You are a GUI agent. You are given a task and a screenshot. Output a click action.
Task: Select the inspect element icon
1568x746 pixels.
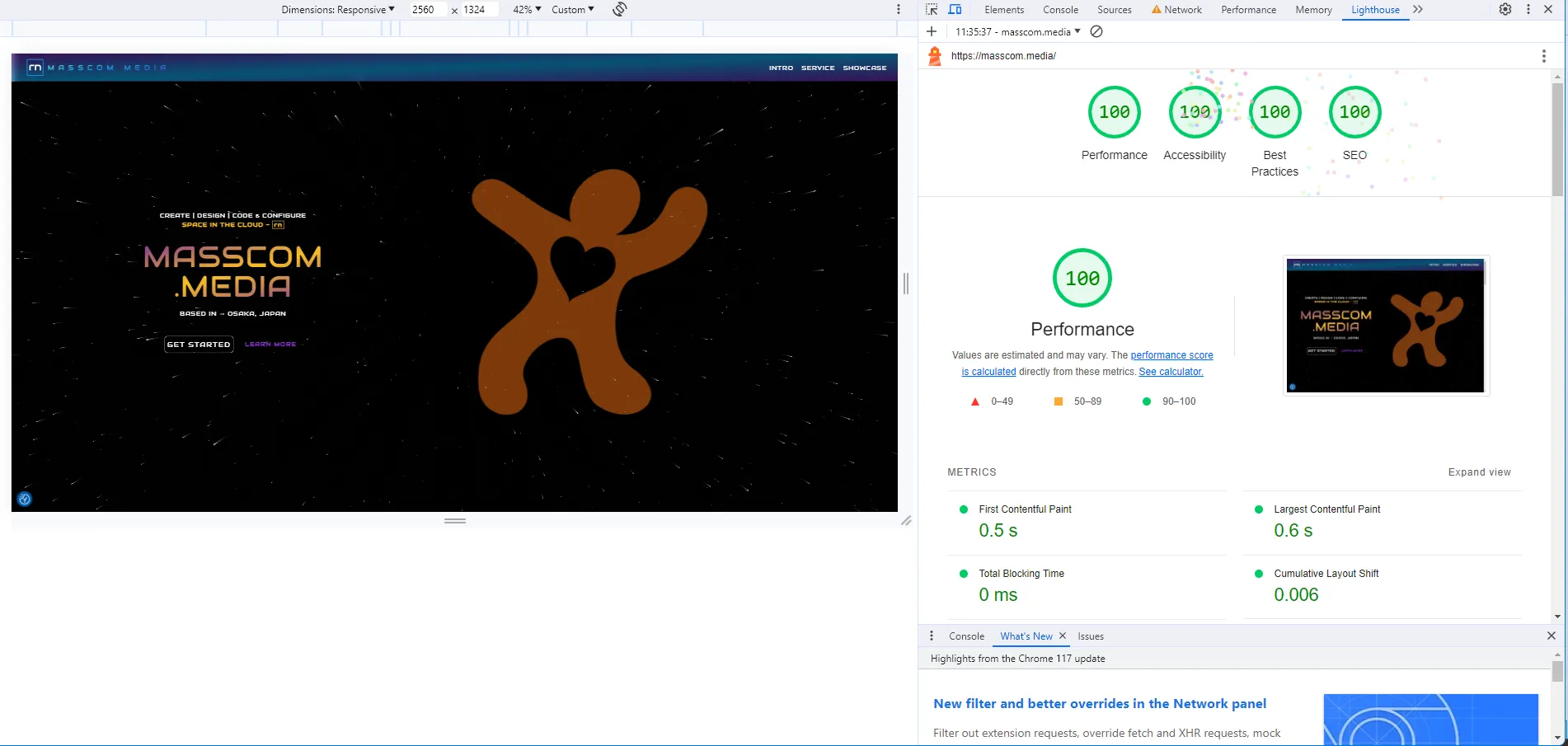[x=932, y=9]
